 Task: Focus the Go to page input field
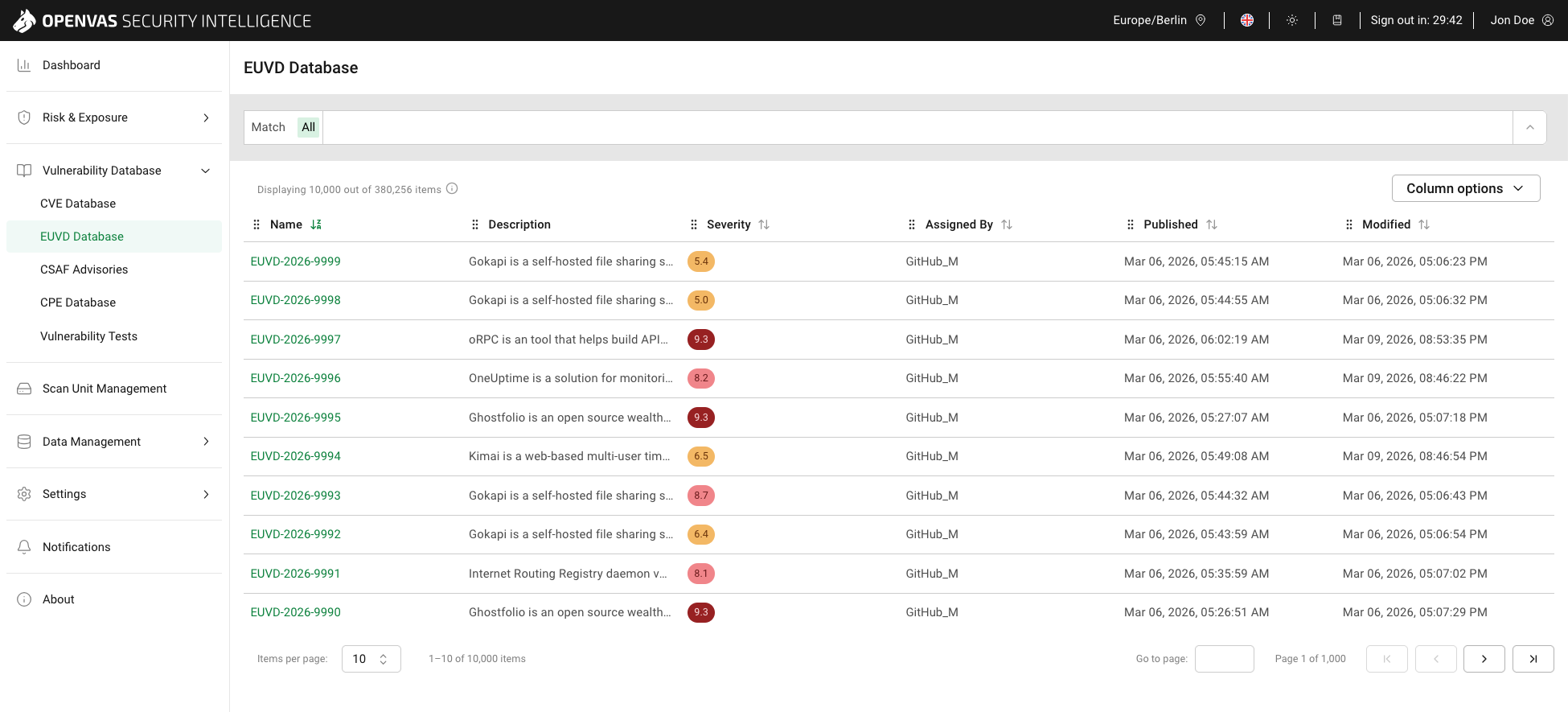tap(1224, 659)
